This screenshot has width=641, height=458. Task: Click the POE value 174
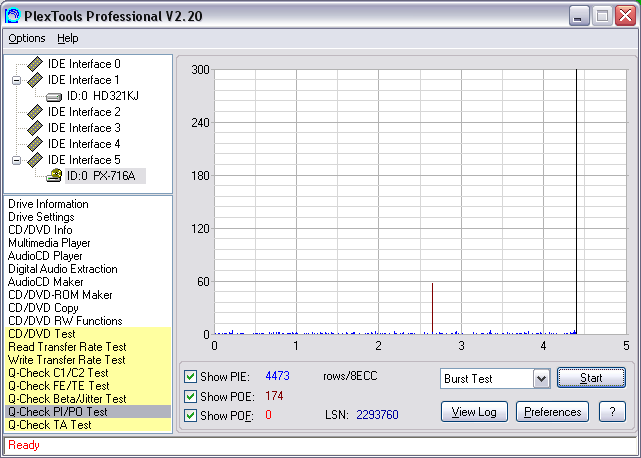pyautogui.click(x=274, y=396)
